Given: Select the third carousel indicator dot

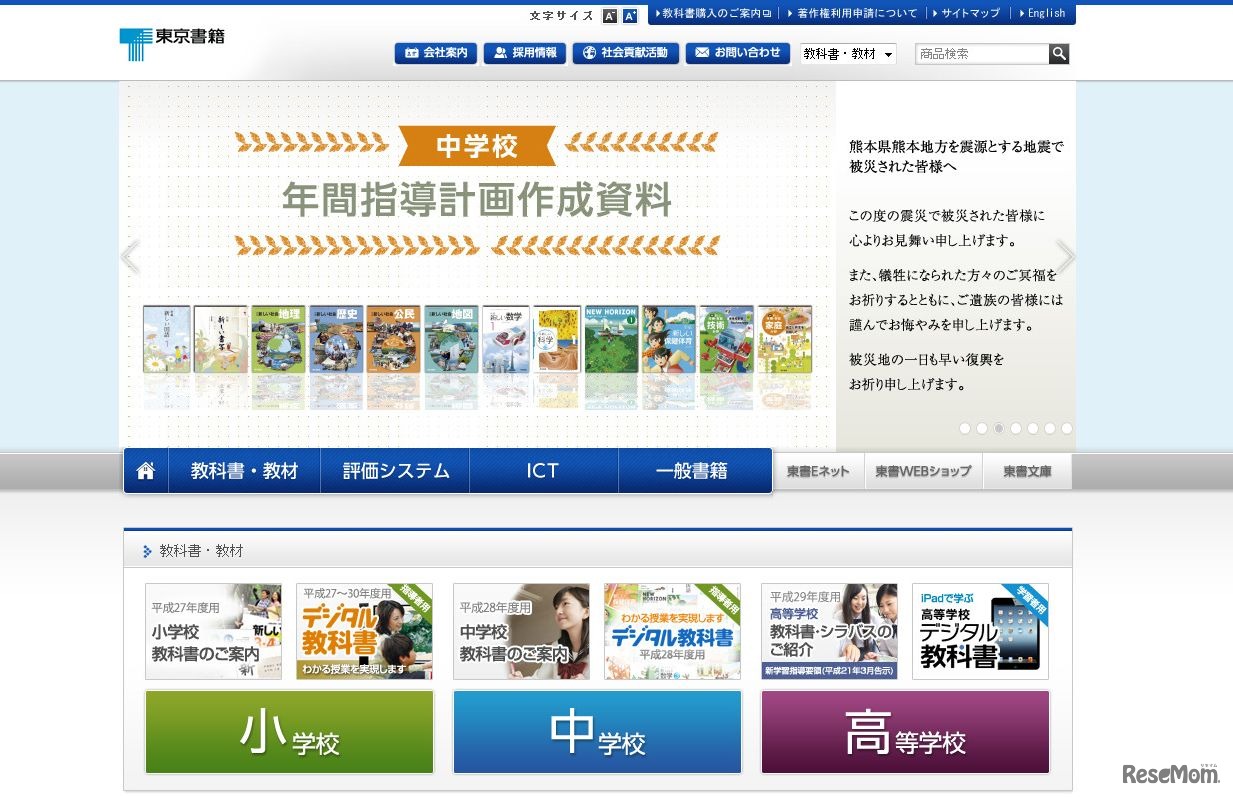Looking at the screenshot, I should click(x=999, y=428).
